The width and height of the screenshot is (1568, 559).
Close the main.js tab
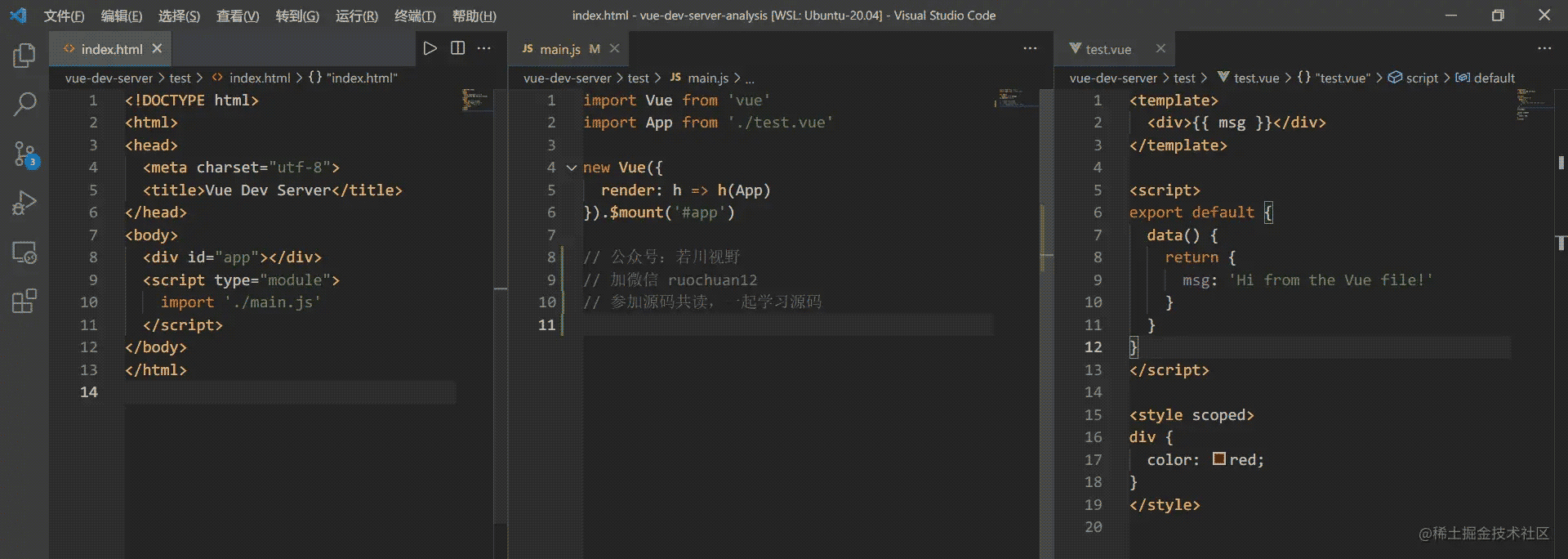pyautogui.click(x=614, y=49)
